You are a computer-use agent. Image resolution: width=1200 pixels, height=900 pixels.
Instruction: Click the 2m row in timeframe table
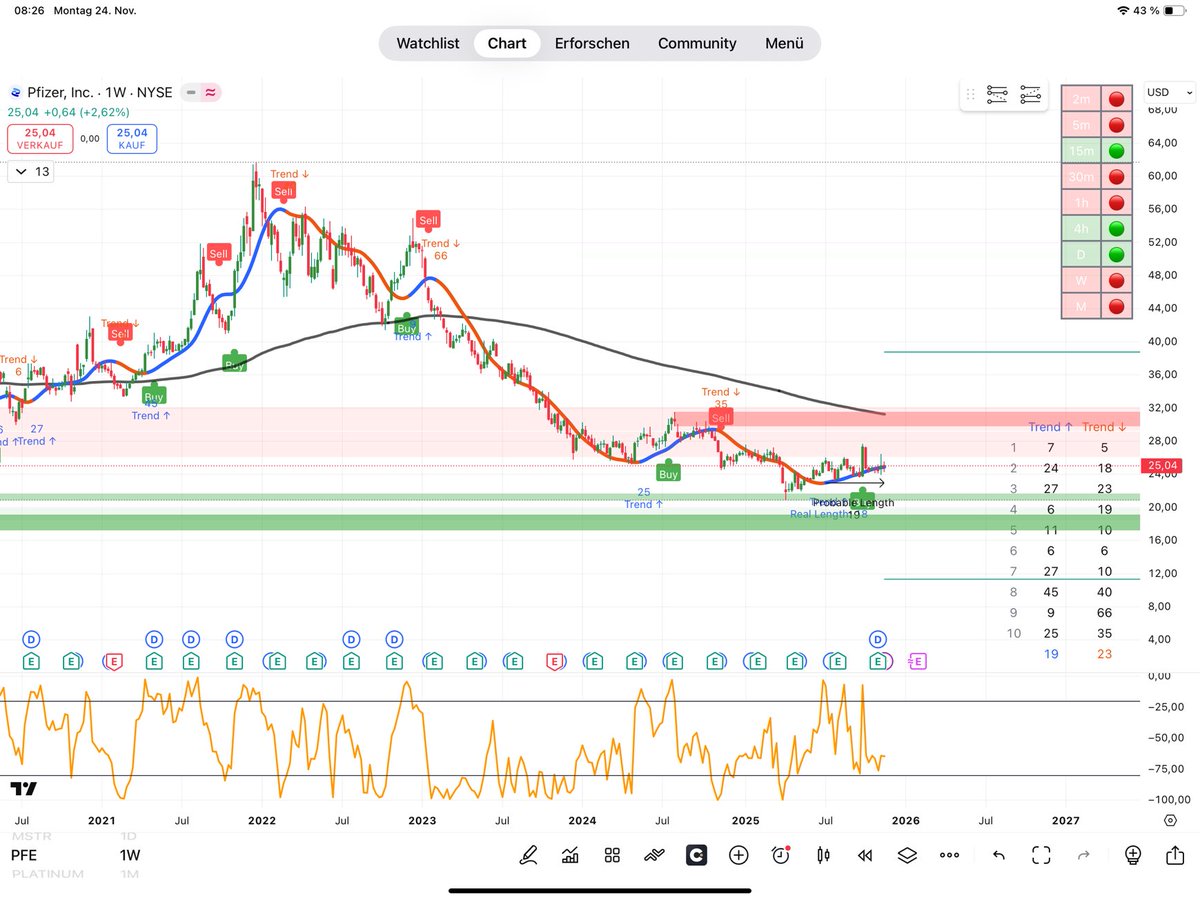[1098, 98]
